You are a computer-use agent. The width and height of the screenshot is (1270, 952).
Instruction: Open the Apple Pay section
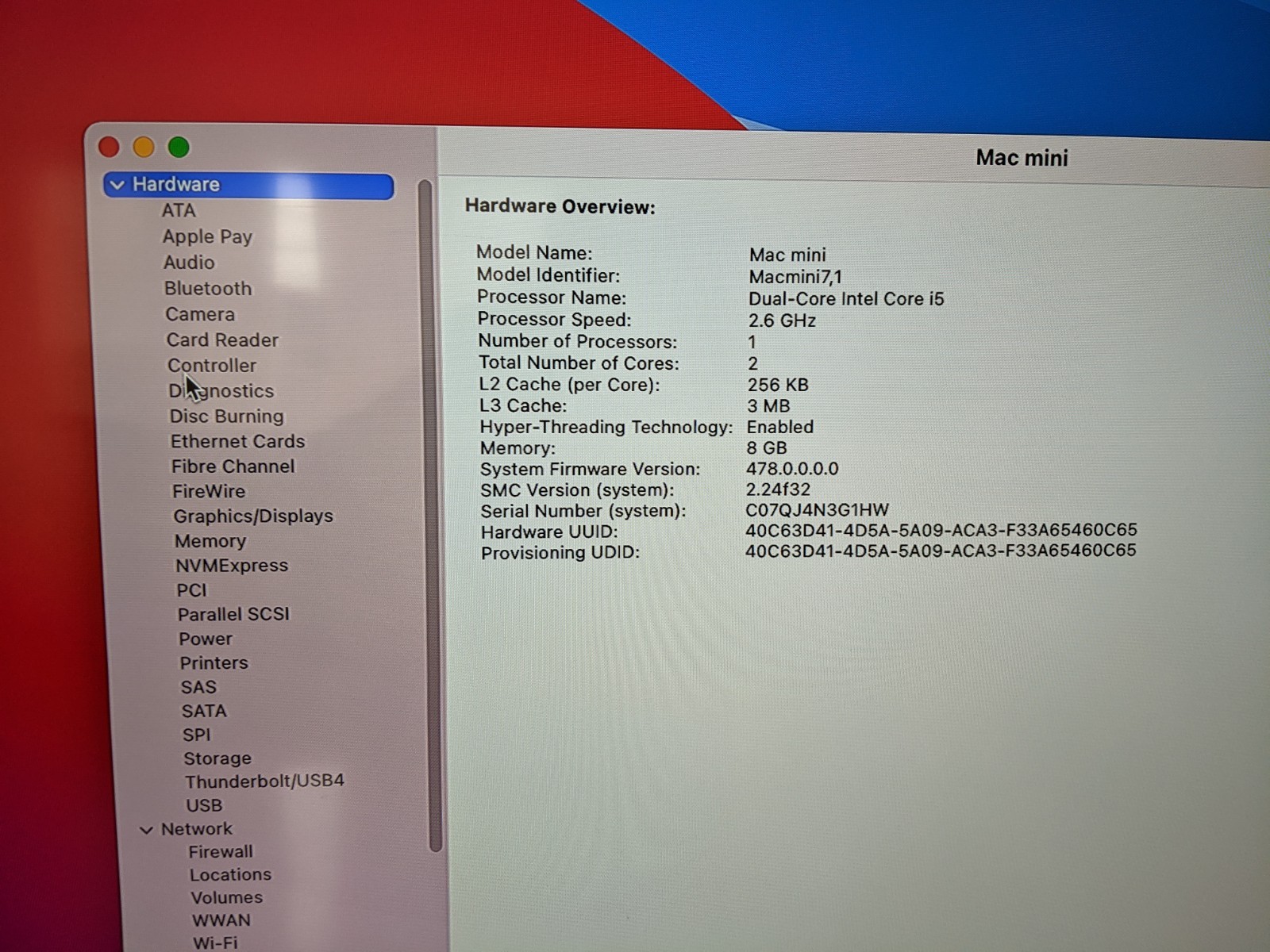pyautogui.click(x=207, y=236)
